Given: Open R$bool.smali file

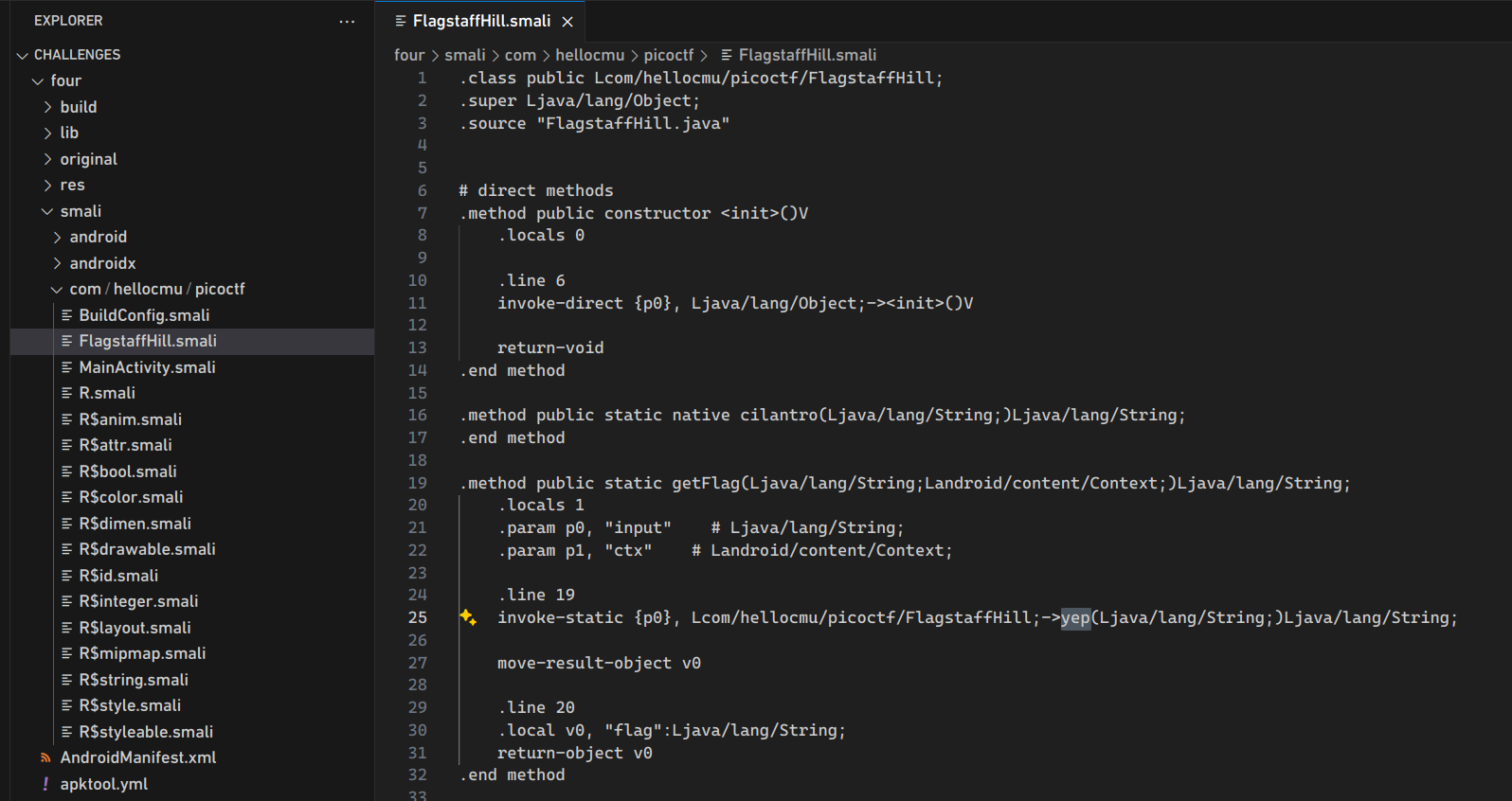Looking at the screenshot, I should click(x=192, y=472).
